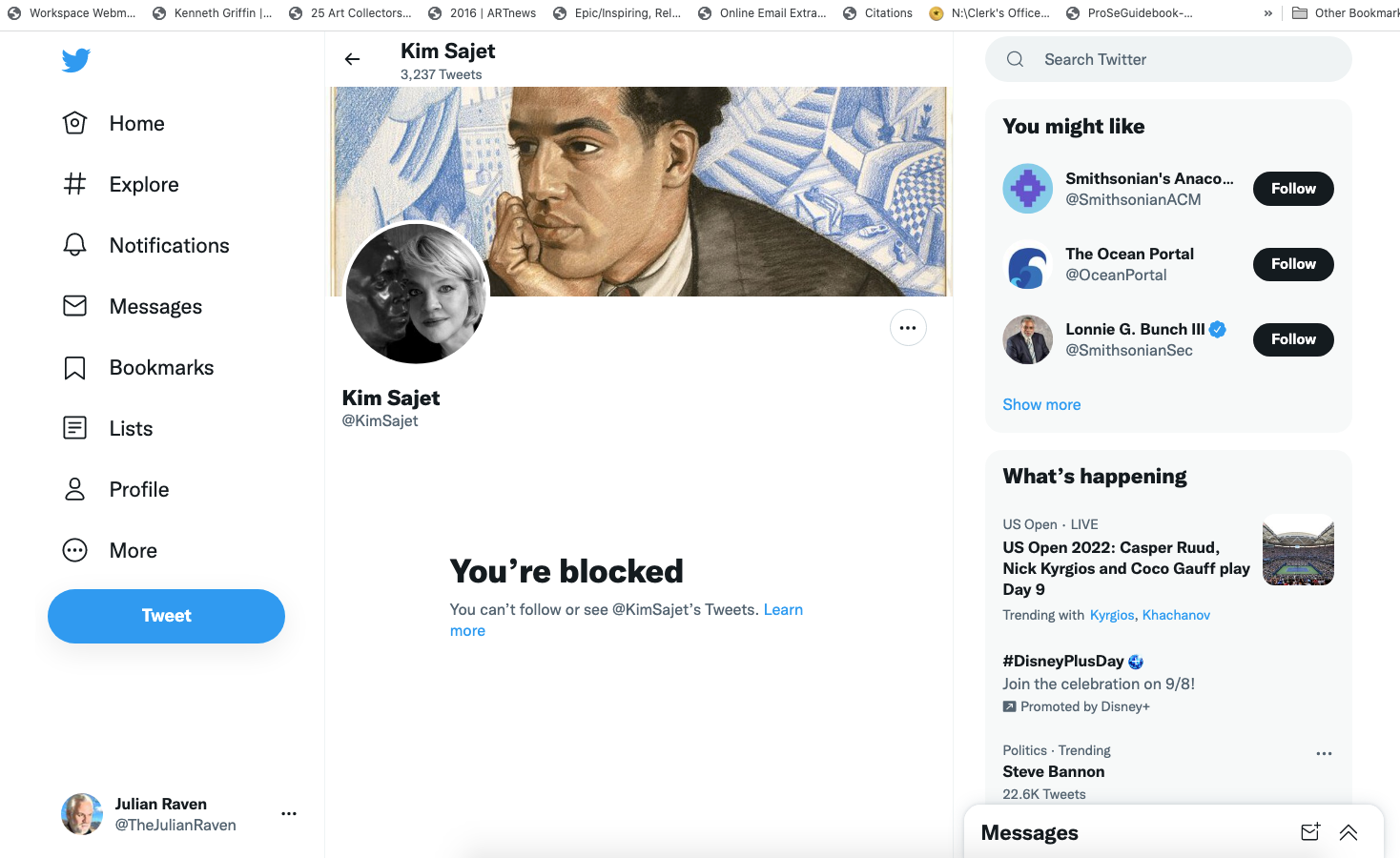Expand the Messages drawer with double chevron
The height and width of the screenshot is (858, 1400).
1349,832
